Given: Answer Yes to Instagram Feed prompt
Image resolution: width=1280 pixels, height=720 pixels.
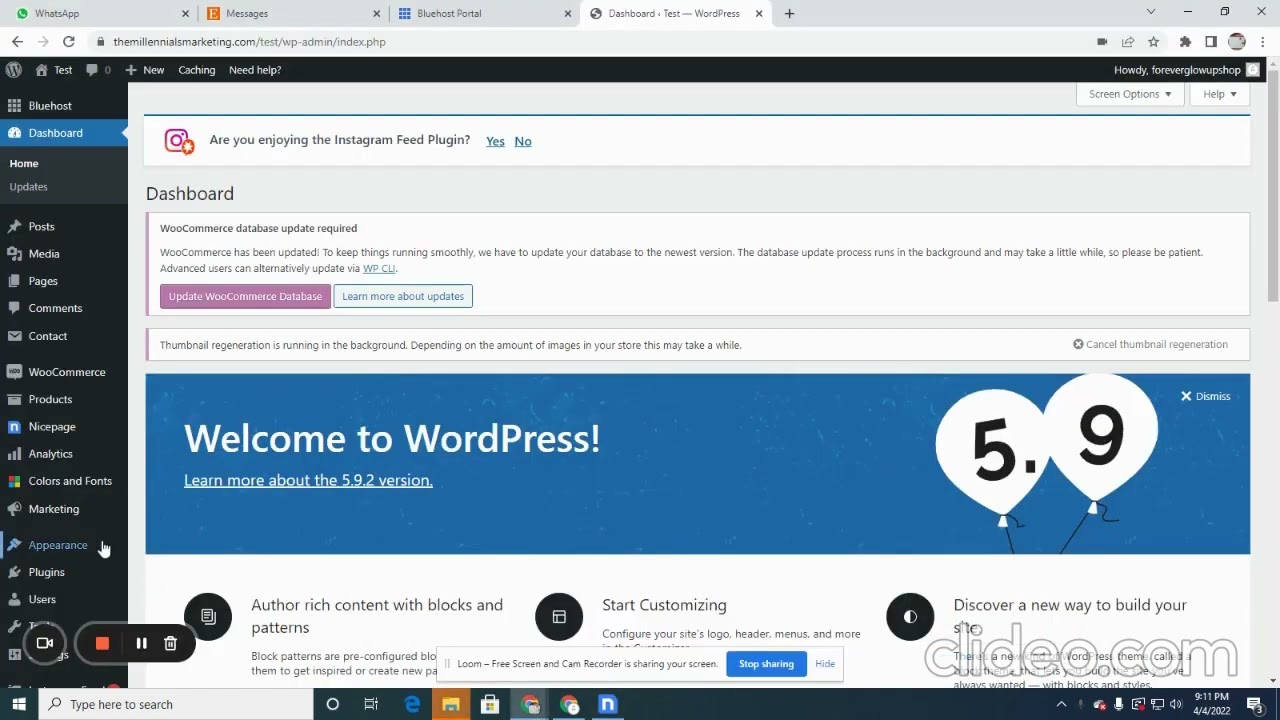Looking at the screenshot, I should coord(495,142).
